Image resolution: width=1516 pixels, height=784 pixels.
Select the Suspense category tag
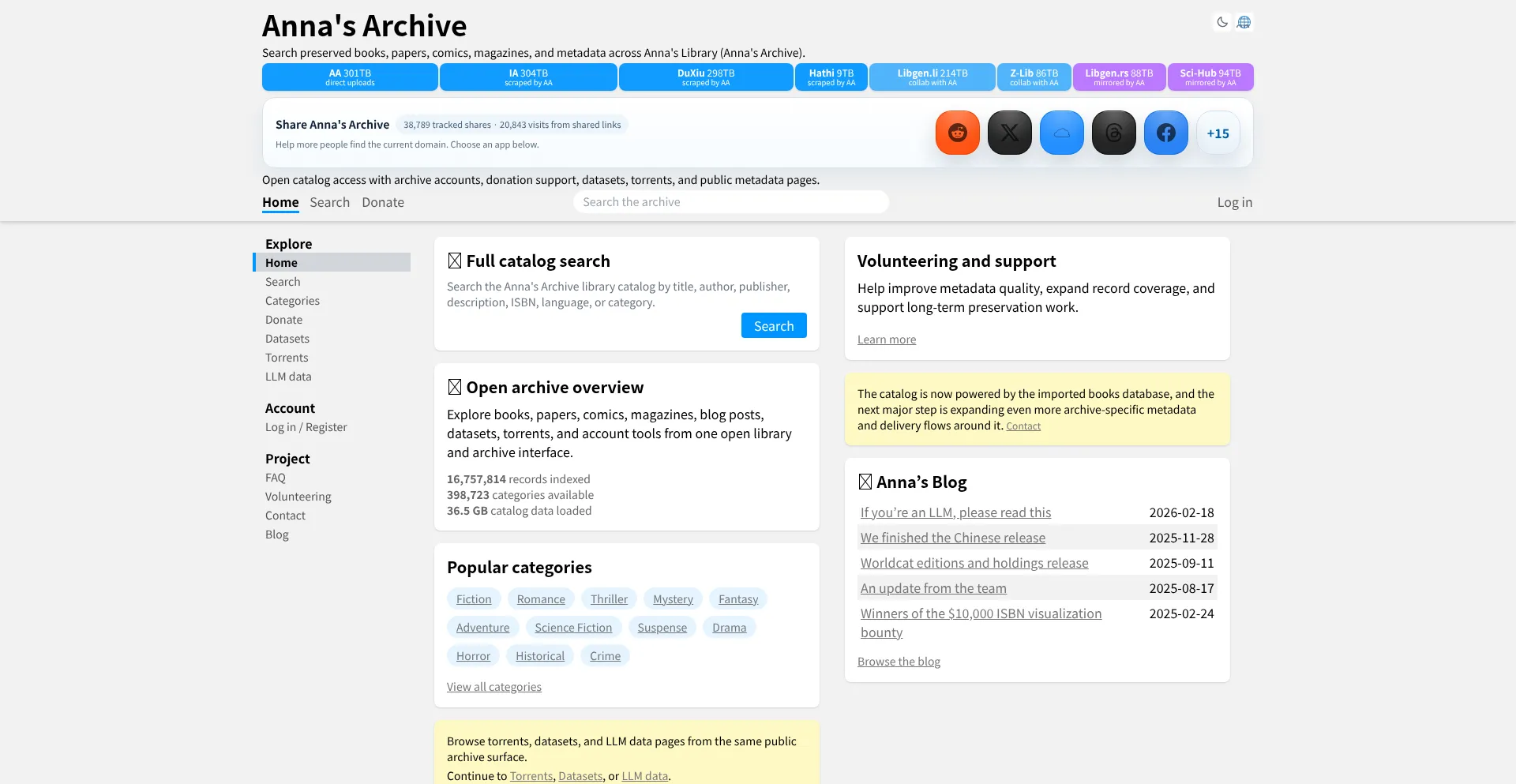pos(662,628)
